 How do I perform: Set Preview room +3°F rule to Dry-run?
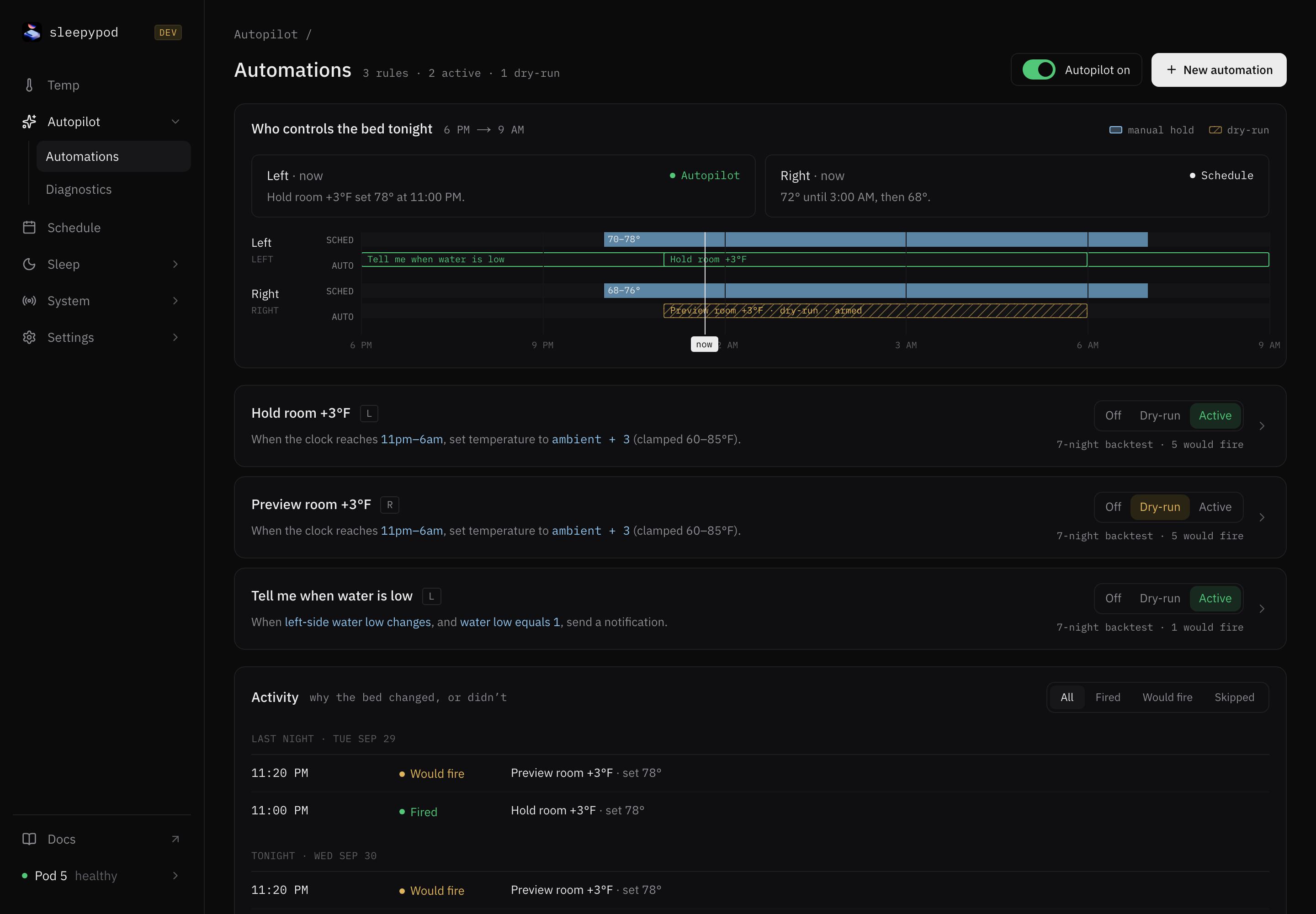click(x=1160, y=507)
